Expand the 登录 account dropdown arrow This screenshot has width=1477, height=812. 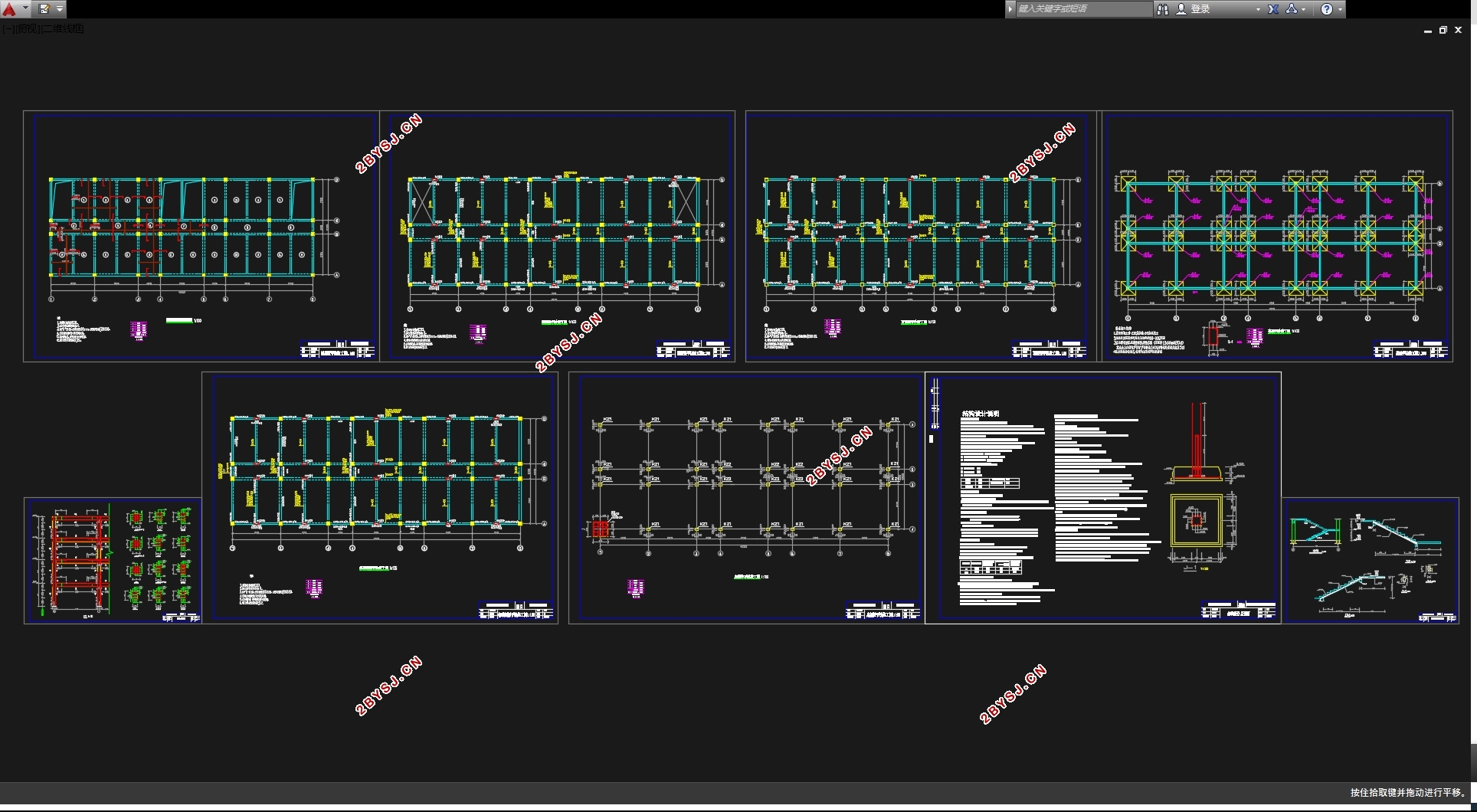click(1258, 9)
